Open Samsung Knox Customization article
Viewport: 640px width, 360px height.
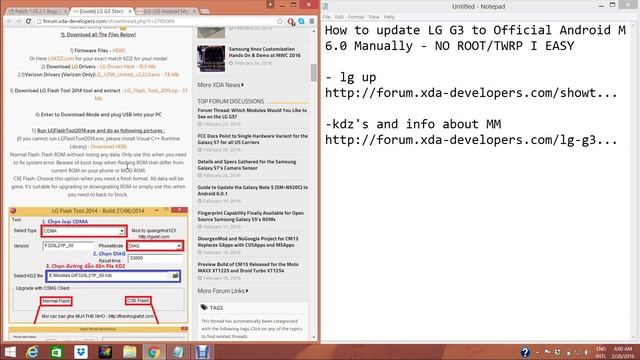pyautogui.click(x=264, y=52)
